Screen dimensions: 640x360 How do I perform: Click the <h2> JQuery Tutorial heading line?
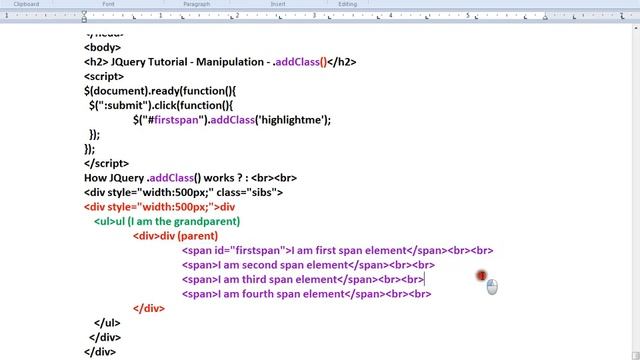[x=220, y=62]
